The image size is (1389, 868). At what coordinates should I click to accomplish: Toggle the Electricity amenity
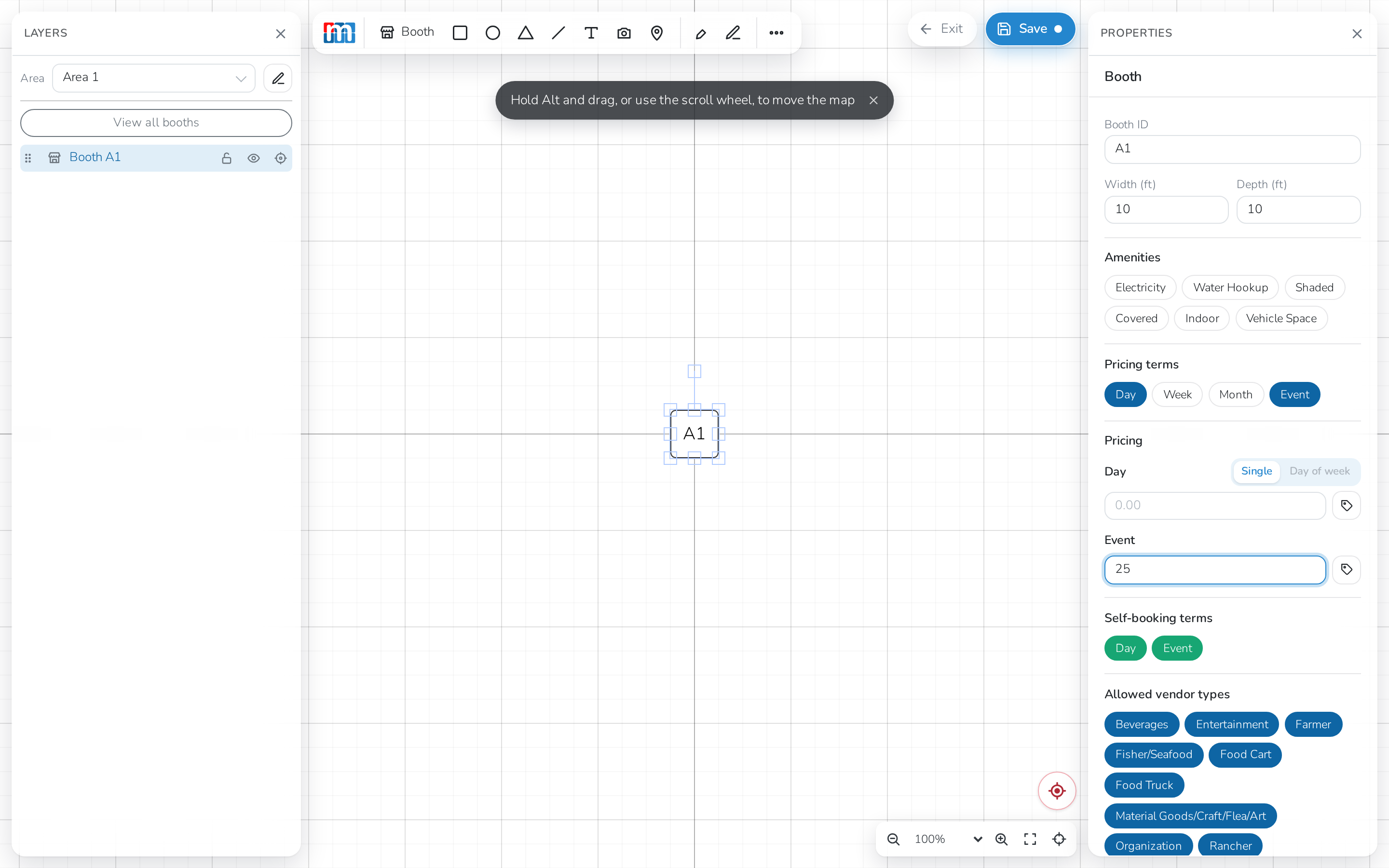(x=1140, y=287)
